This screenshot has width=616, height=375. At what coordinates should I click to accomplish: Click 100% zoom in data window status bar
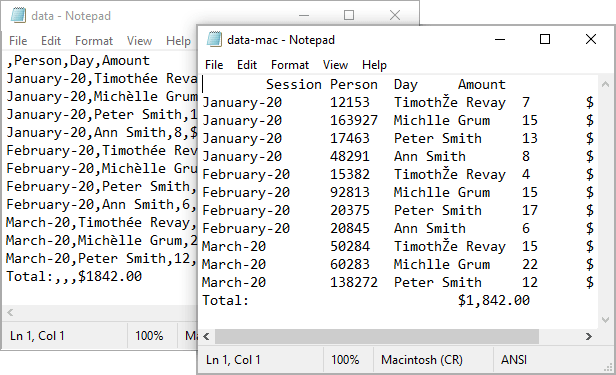[x=149, y=336]
